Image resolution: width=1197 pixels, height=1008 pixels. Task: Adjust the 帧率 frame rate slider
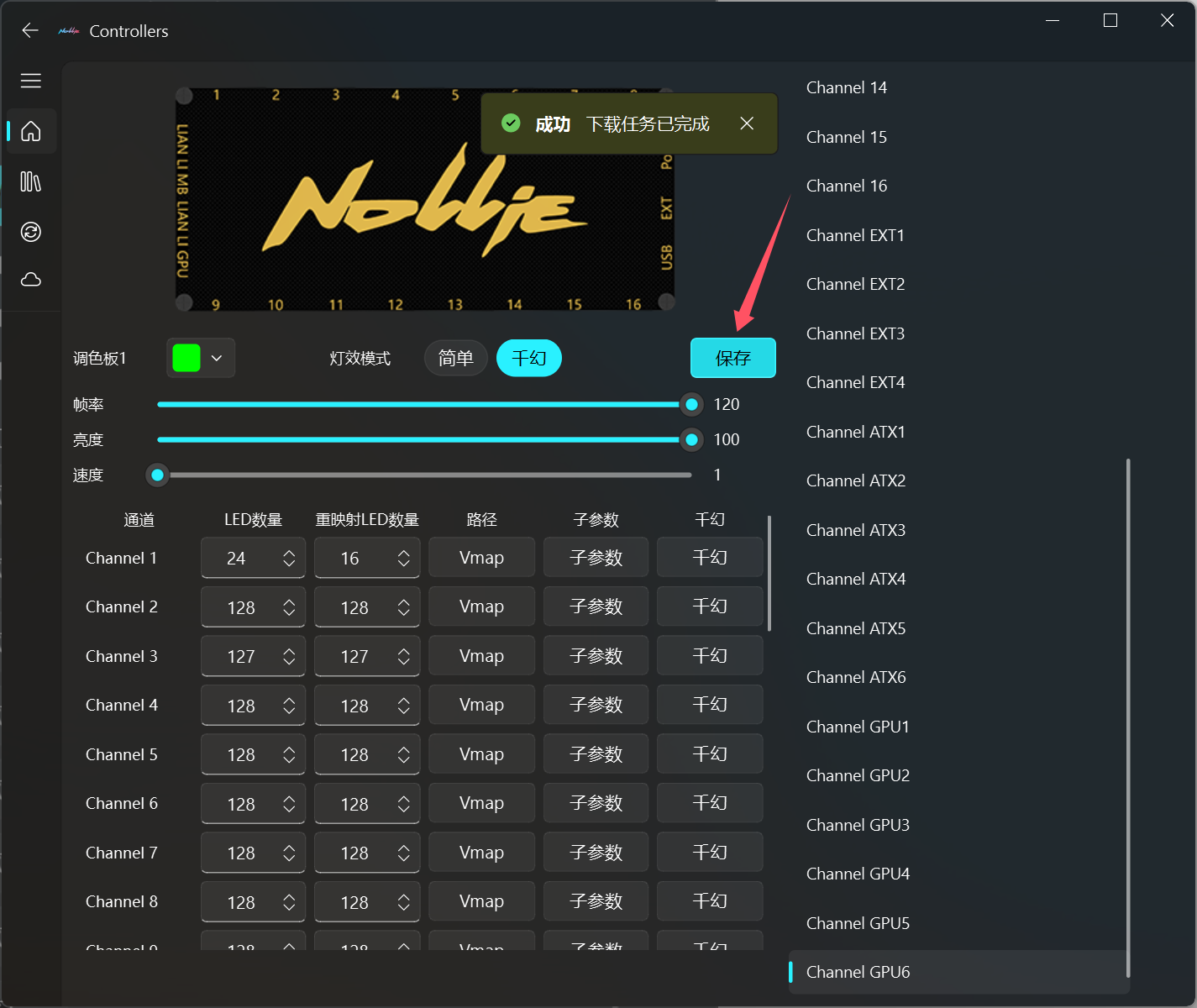(424, 405)
